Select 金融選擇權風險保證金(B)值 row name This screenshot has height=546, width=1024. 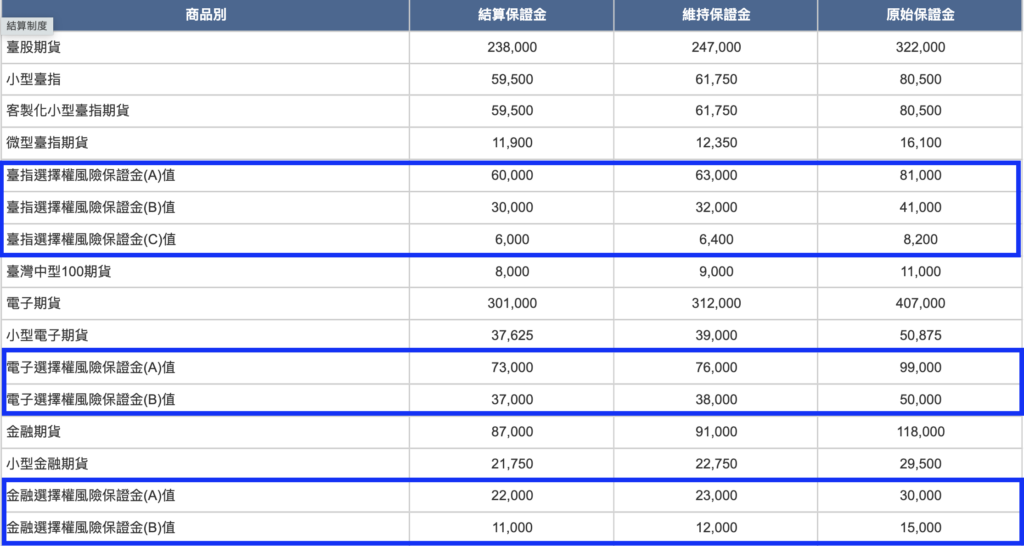click(91, 528)
